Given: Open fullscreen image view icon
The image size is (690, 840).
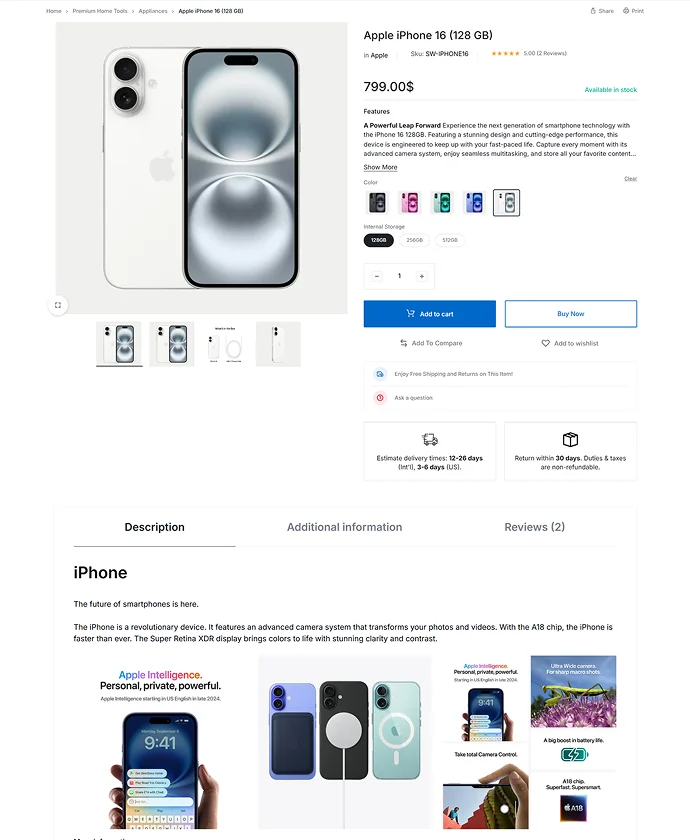Looking at the screenshot, I should coord(58,305).
